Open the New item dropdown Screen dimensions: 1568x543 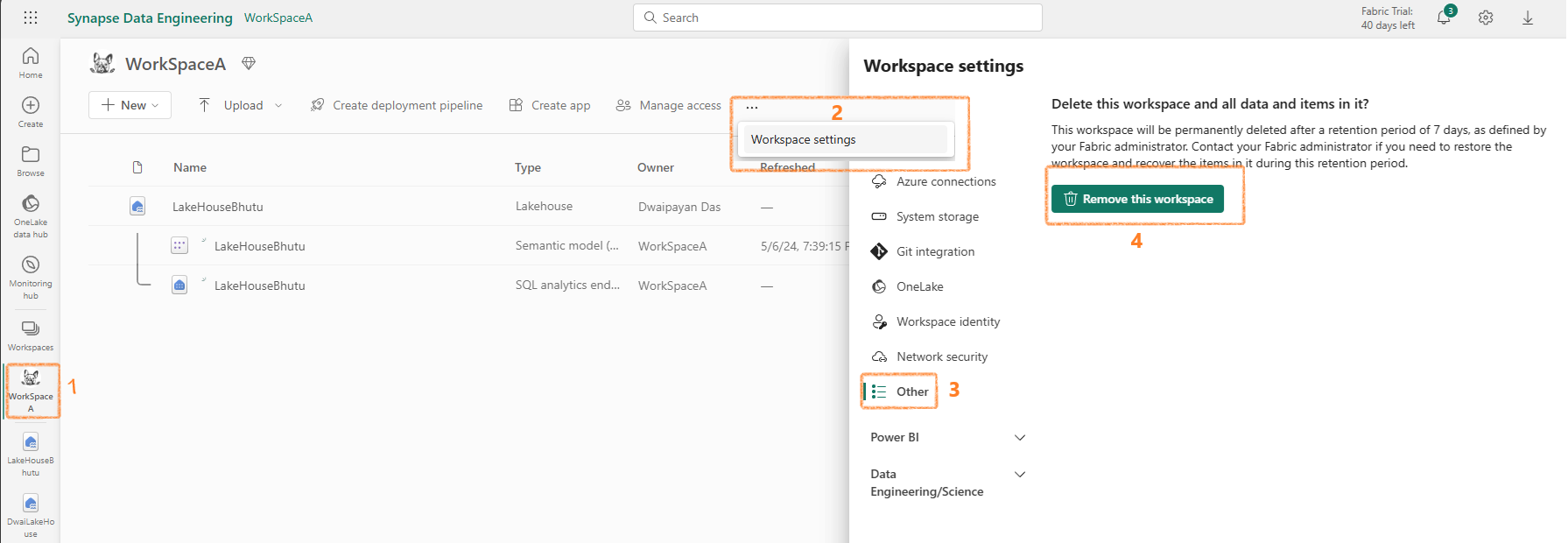[x=130, y=105]
